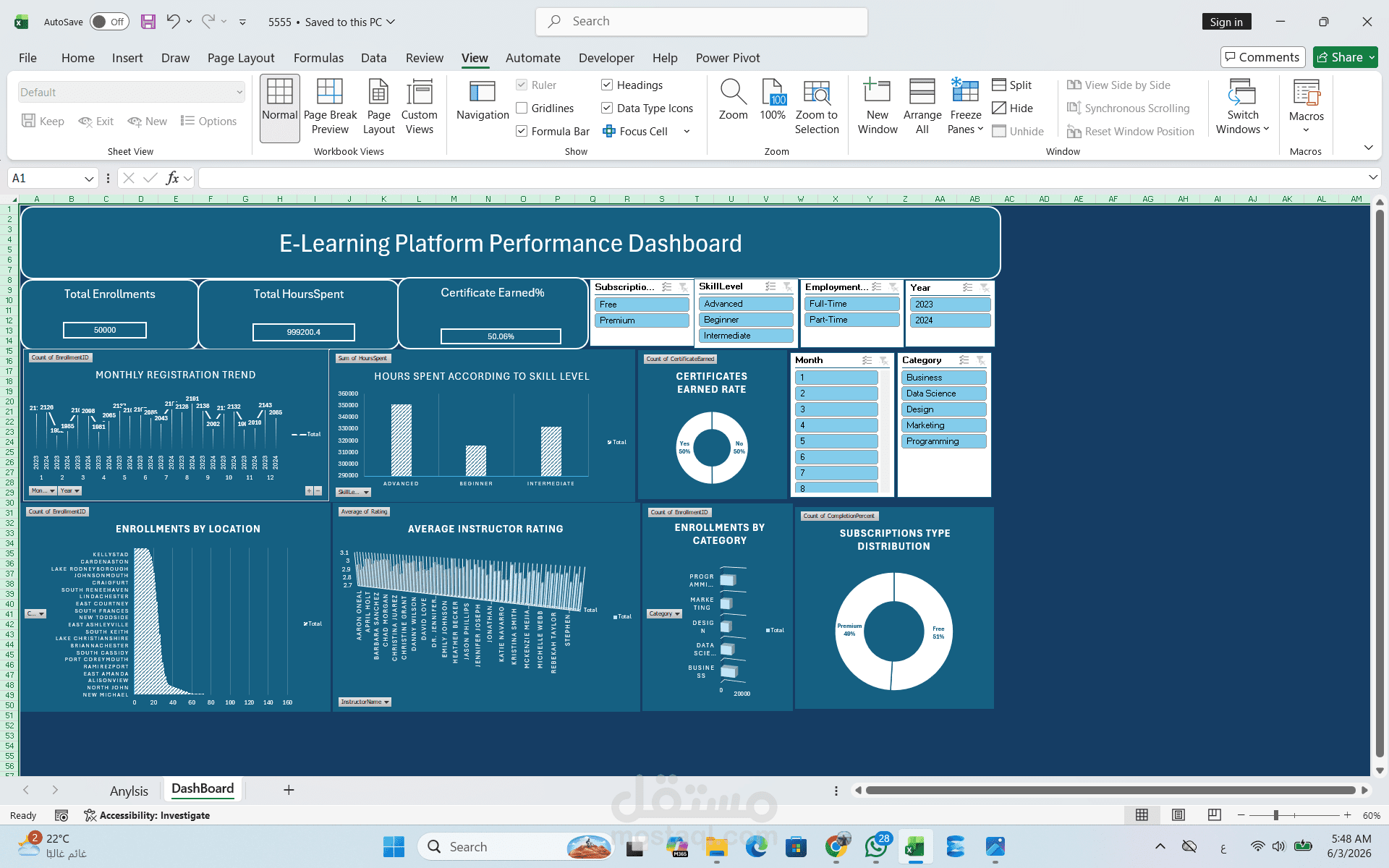
Task: Clear filter on Category slicer
Action: pyautogui.click(x=981, y=360)
